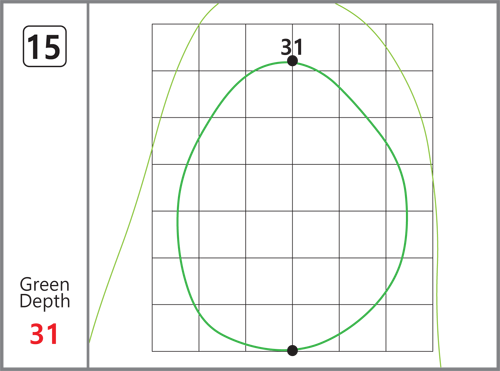
Task: Select the black dot at bottom of green
Action: click(x=292, y=350)
